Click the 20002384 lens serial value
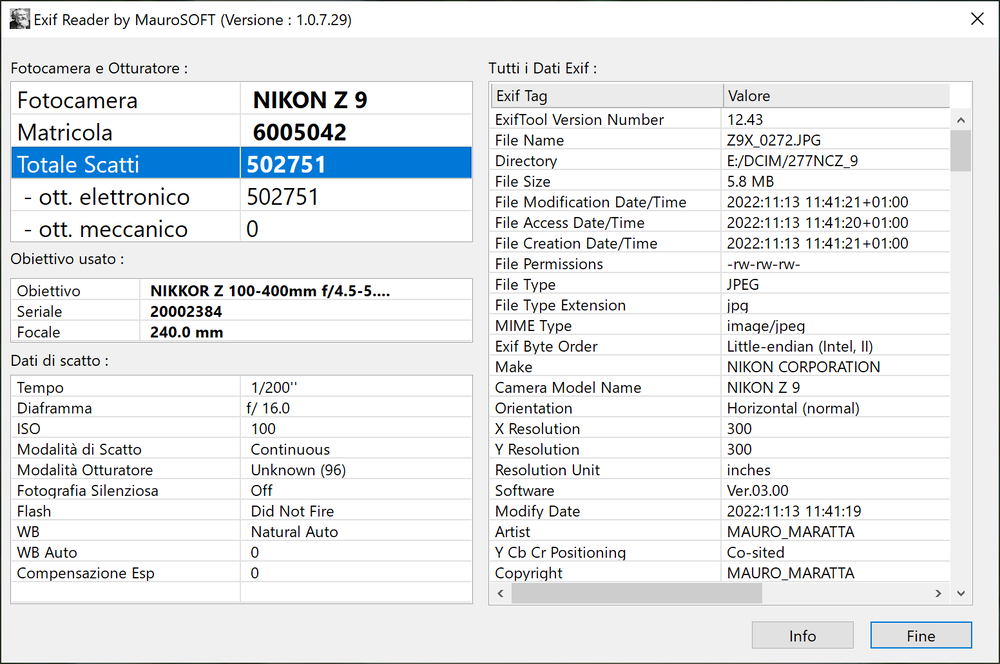This screenshot has width=1000, height=664. coord(186,311)
